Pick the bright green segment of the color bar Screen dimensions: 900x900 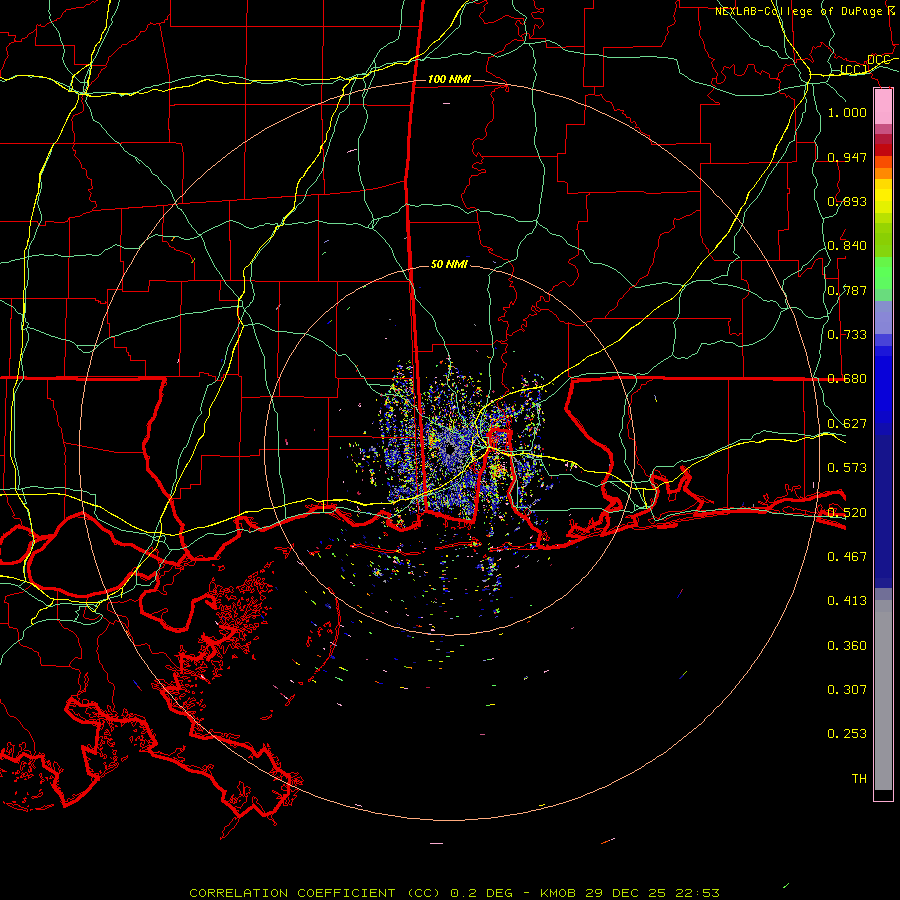click(x=883, y=273)
